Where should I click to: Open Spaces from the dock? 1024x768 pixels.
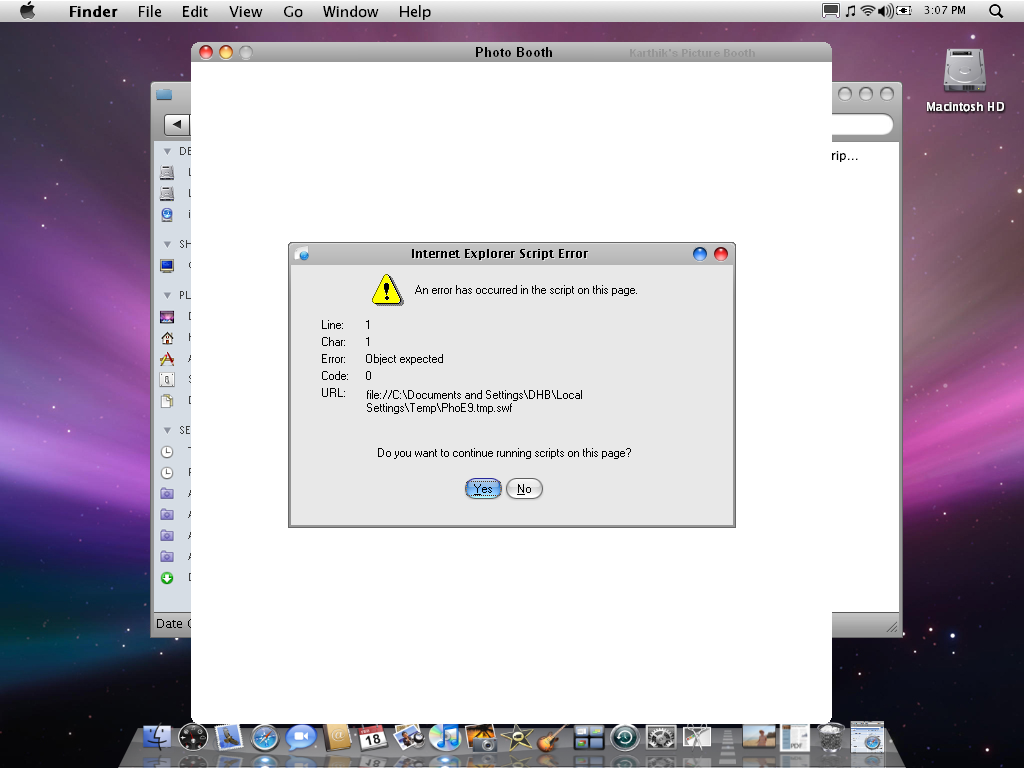(x=588, y=738)
